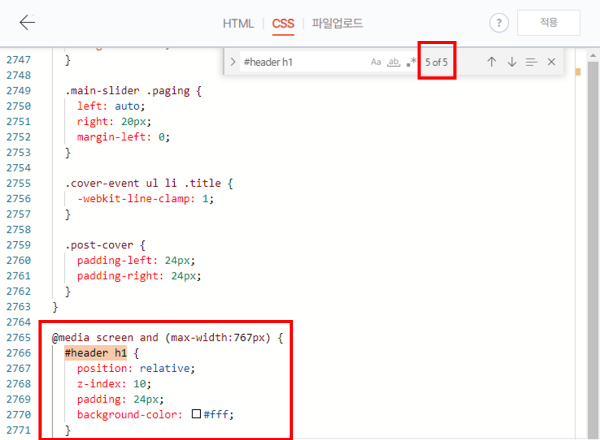Click '.cover-event ul li .title {' selector
The height and width of the screenshot is (440, 600).
tap(149, 184)
